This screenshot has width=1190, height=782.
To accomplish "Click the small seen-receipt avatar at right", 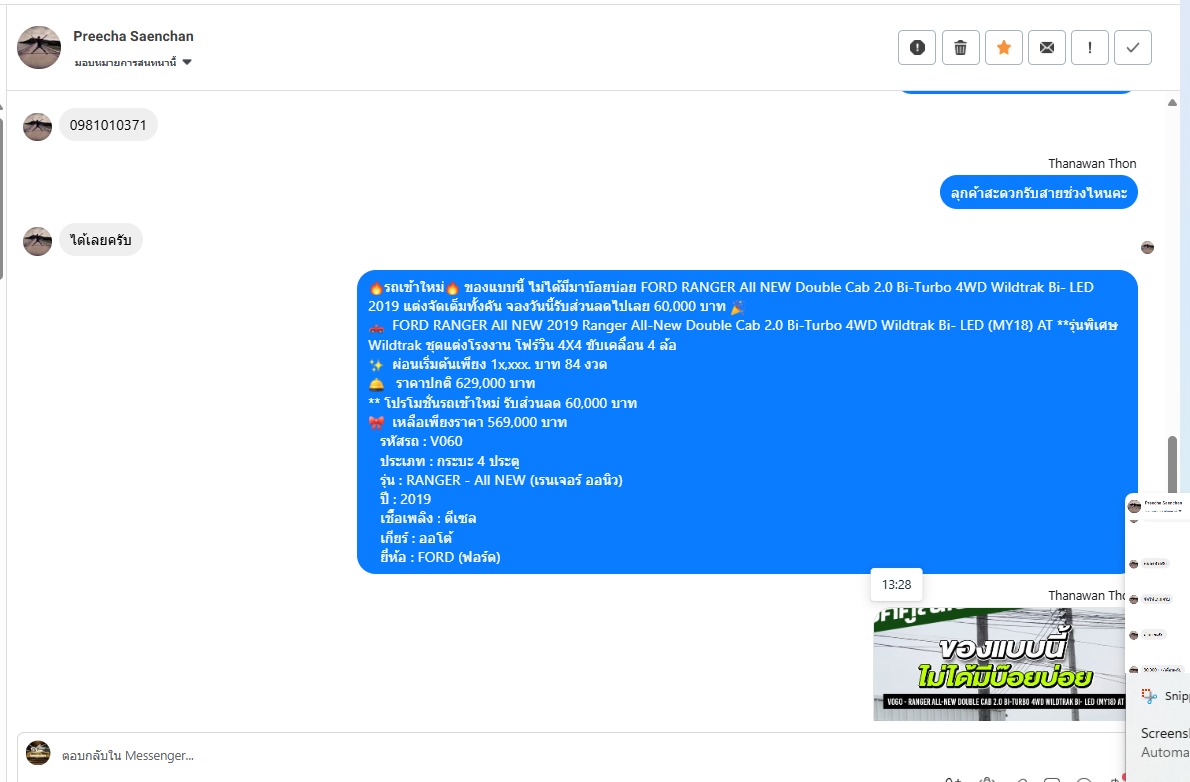I will click(x=1147, y=248).
